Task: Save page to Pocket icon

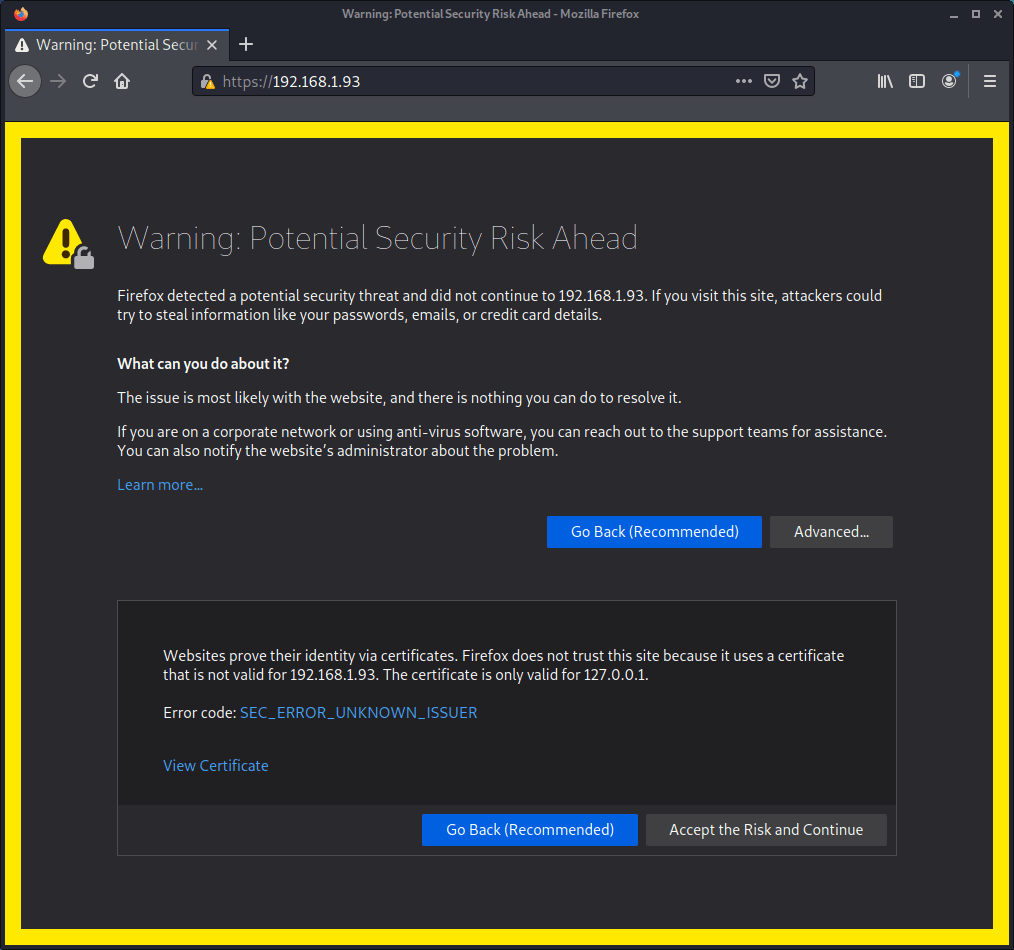Action: click(x=771, y=81)
